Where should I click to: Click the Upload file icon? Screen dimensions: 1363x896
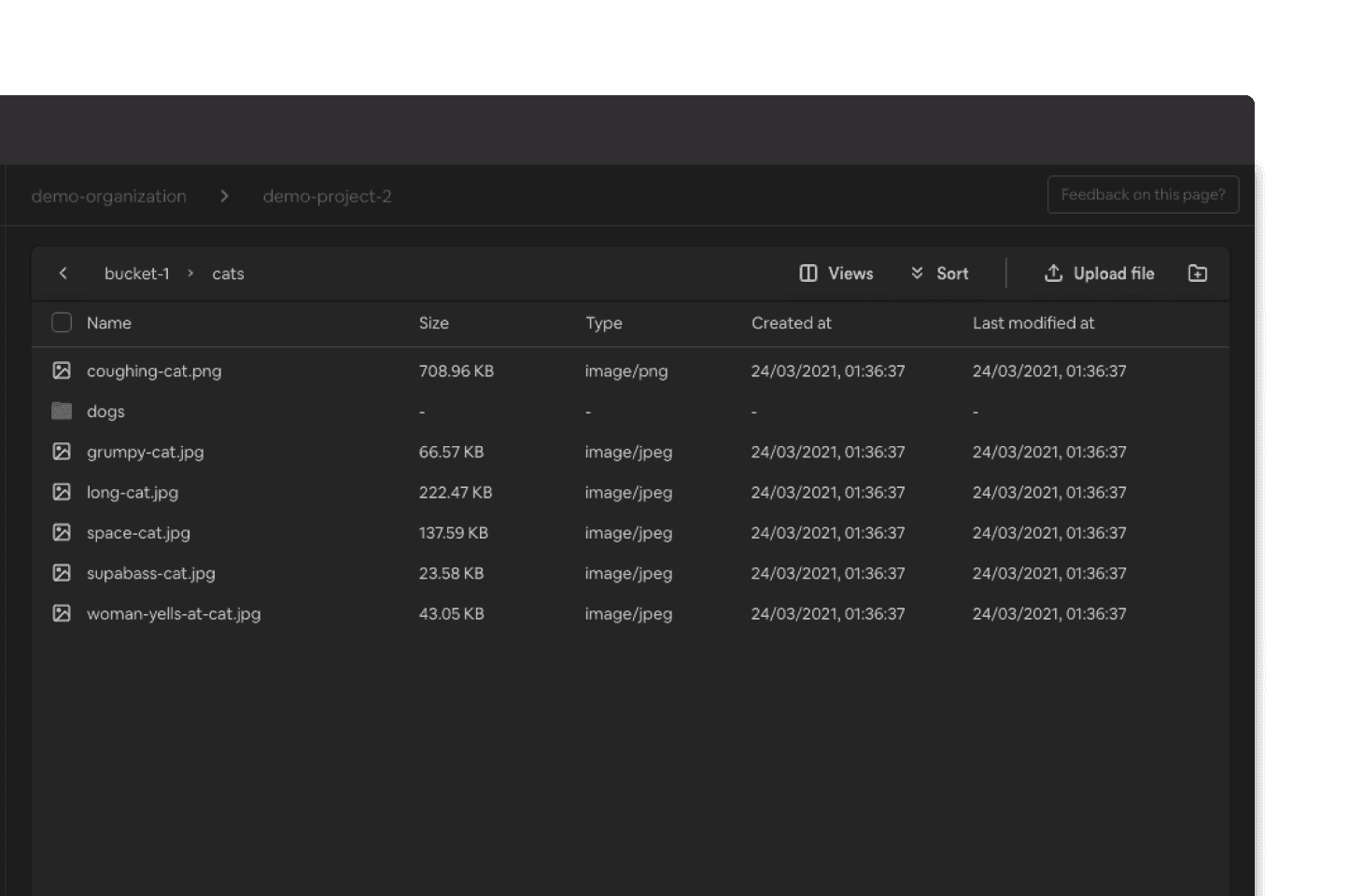1053,273
